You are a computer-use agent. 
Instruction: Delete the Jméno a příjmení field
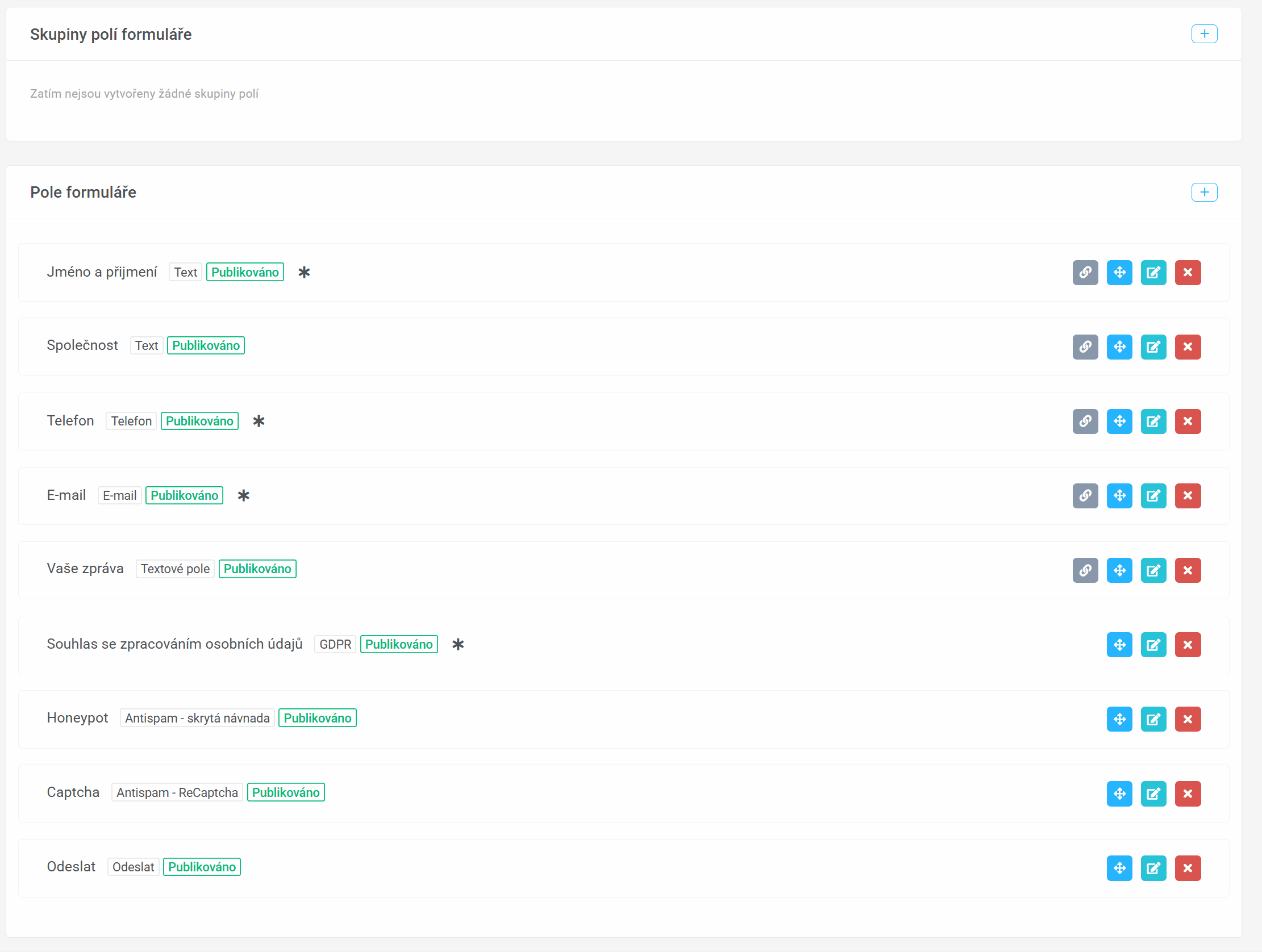(1187, 273)
